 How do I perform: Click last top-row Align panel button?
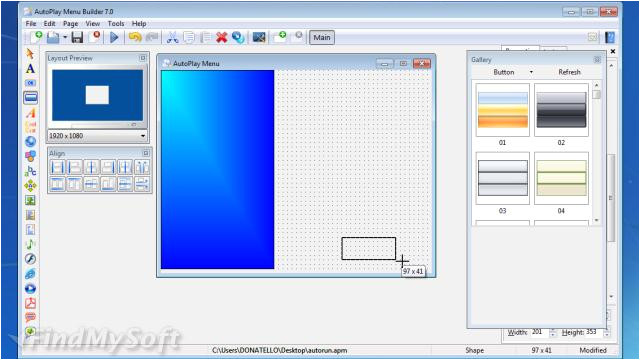click(x=142, y=167)
